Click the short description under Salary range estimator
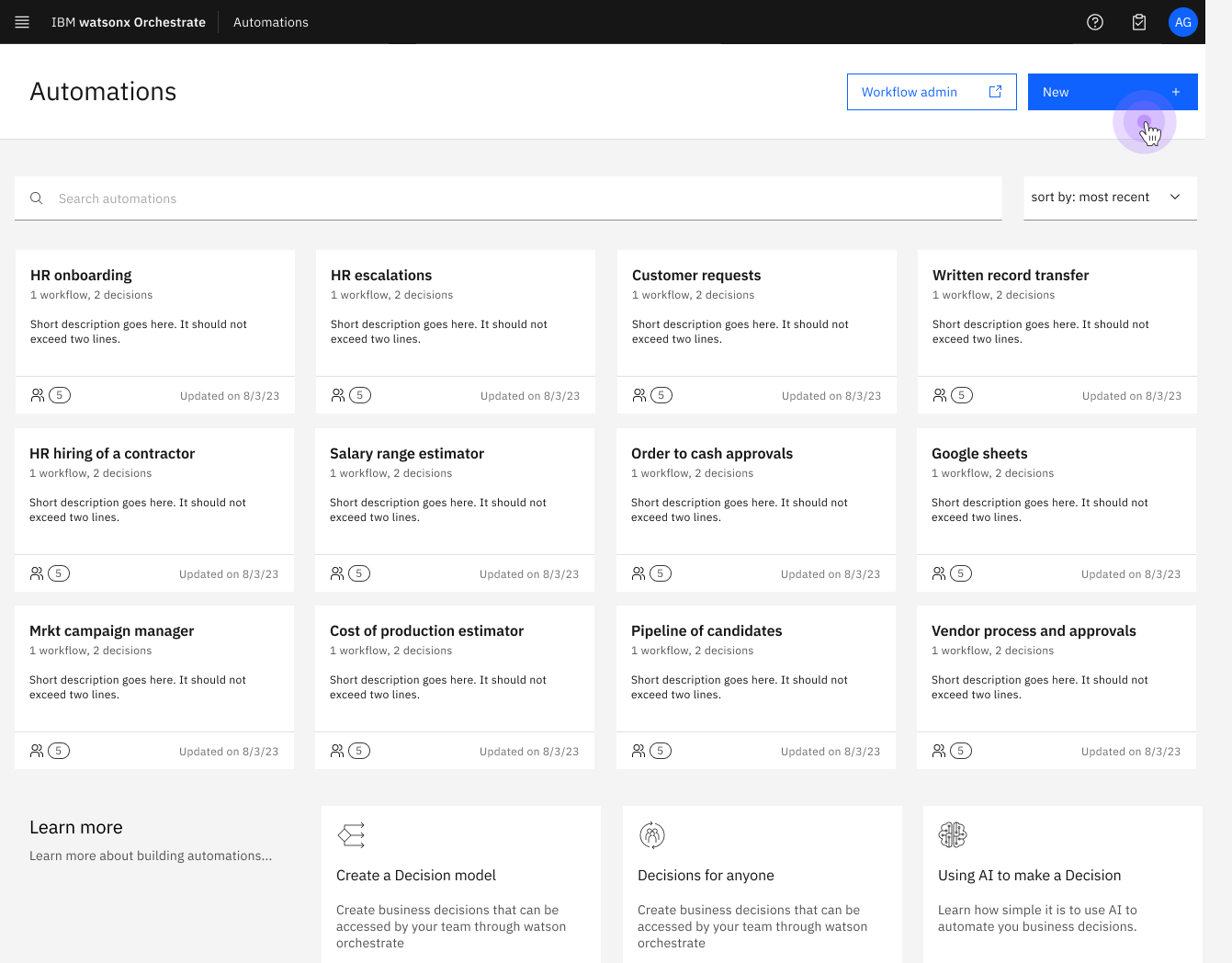 [438, 510]
